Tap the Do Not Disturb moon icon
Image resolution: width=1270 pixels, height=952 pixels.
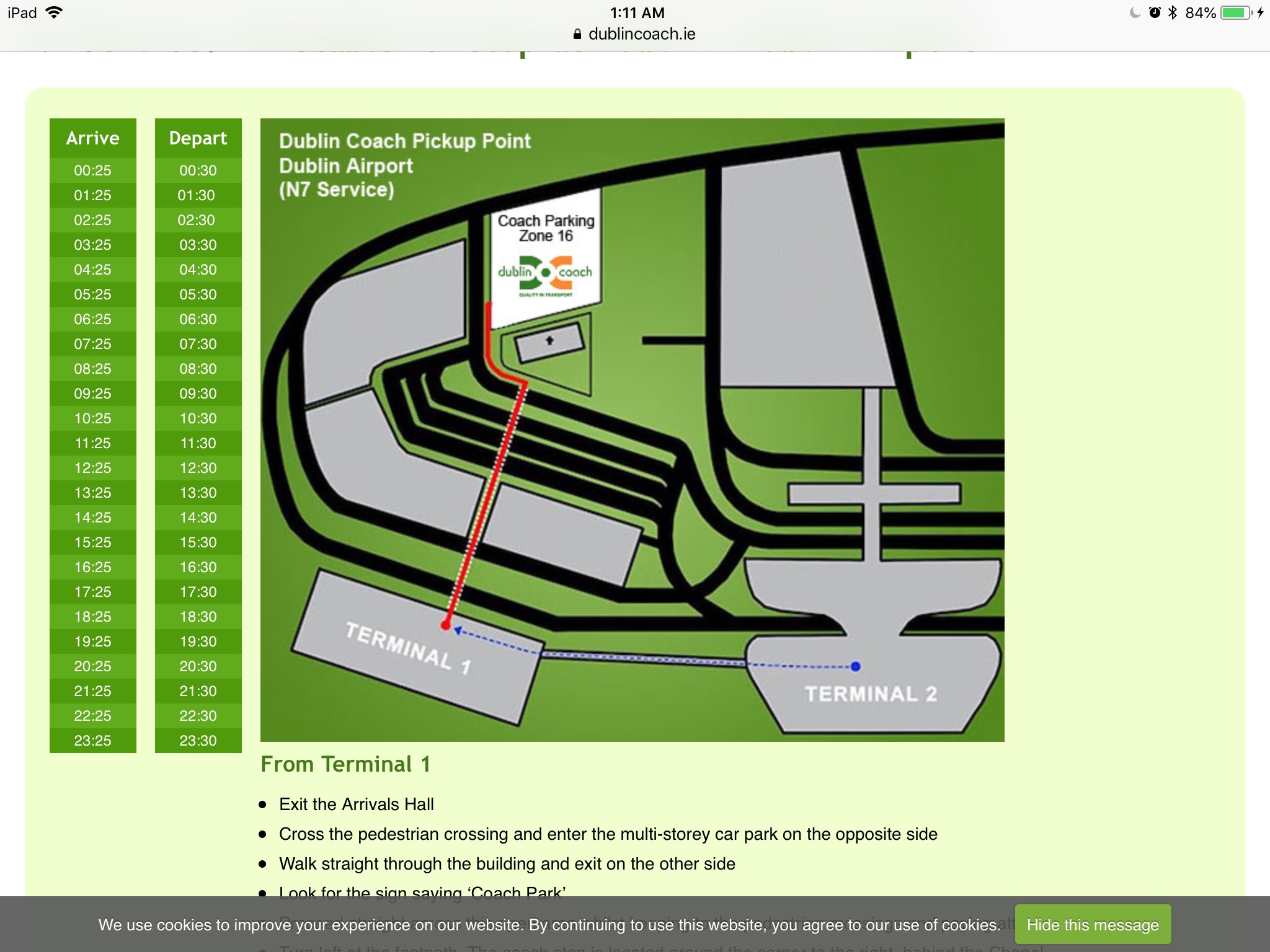pyautogui.click(x=1135, y=13)
